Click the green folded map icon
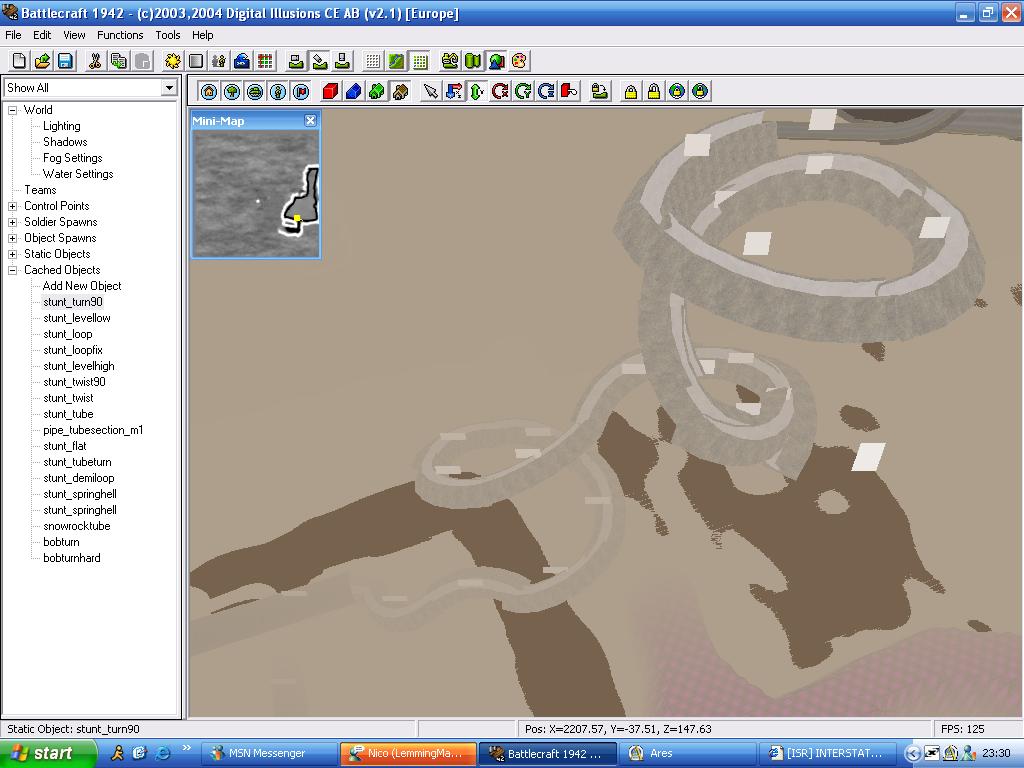The height and width of the screenshot is (768, 1024). point(473,61)
